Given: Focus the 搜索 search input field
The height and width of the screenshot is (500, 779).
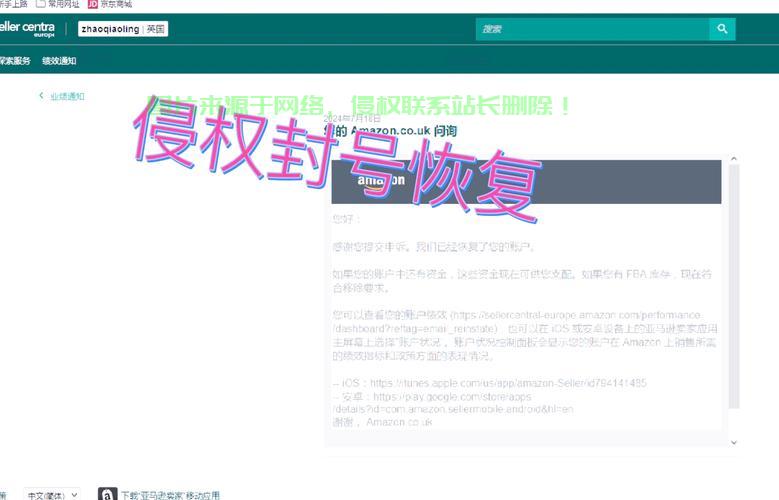Looking at the screenshot, I should (x=592, y=29).
